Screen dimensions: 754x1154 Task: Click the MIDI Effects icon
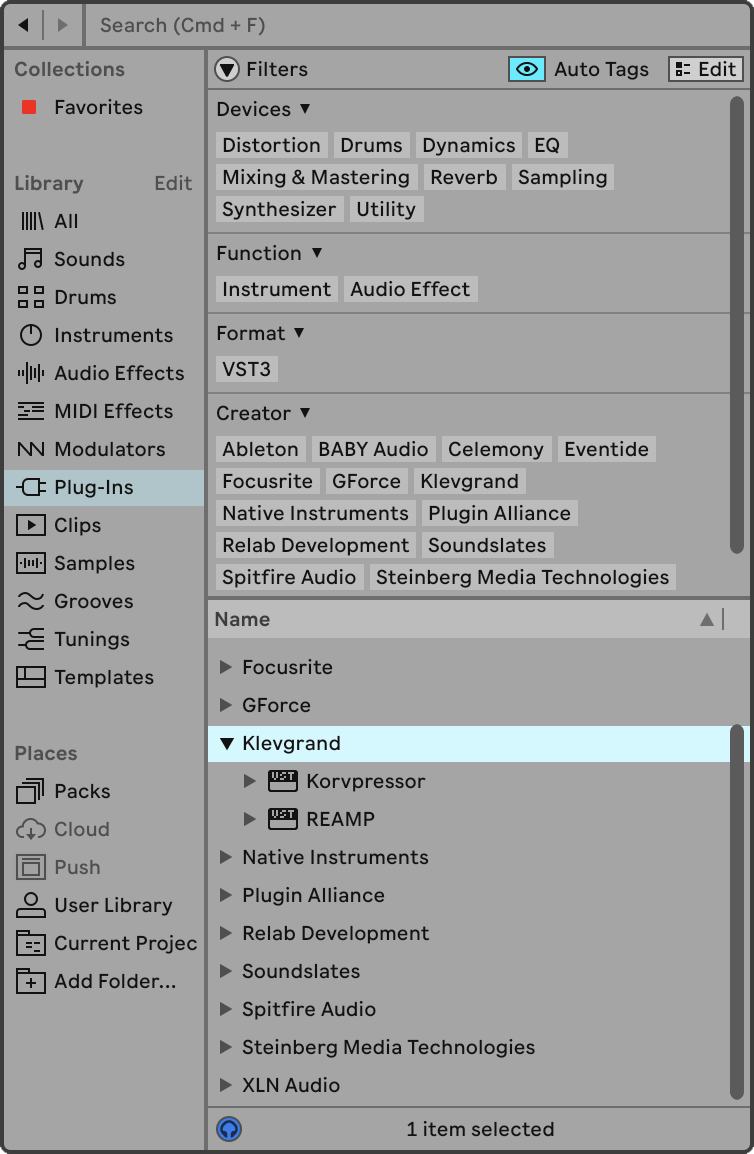[x=31, y=411]
